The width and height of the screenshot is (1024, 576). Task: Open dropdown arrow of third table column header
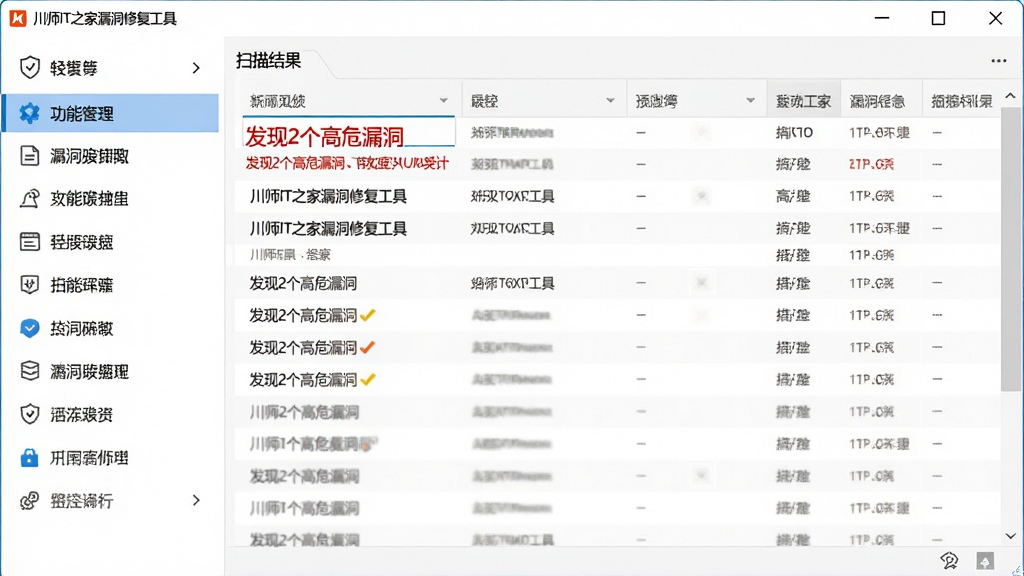[x=750, y=101]
